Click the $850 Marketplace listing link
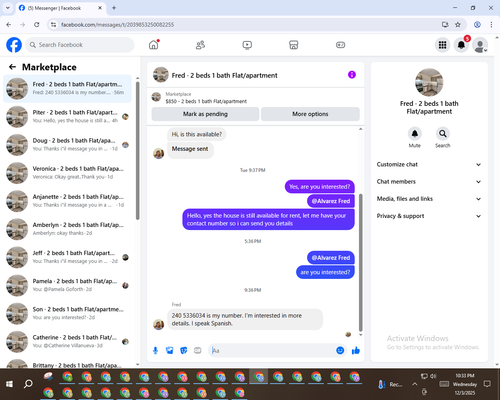Image resolution: width=500 pixels, height=400 pixels. pyautogui.click(x=206, y=101)
